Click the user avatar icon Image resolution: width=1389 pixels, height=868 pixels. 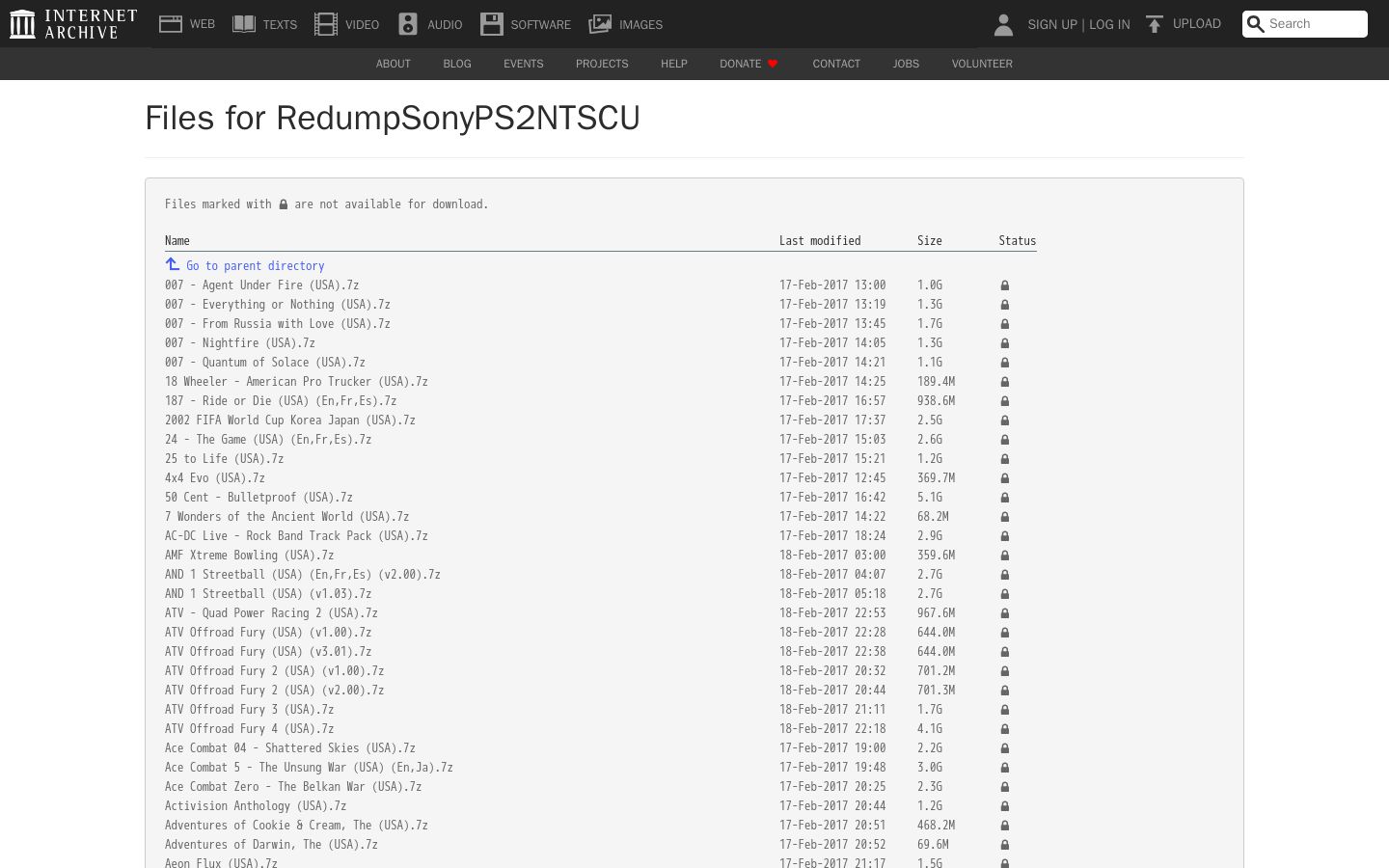coord(1003,24)
